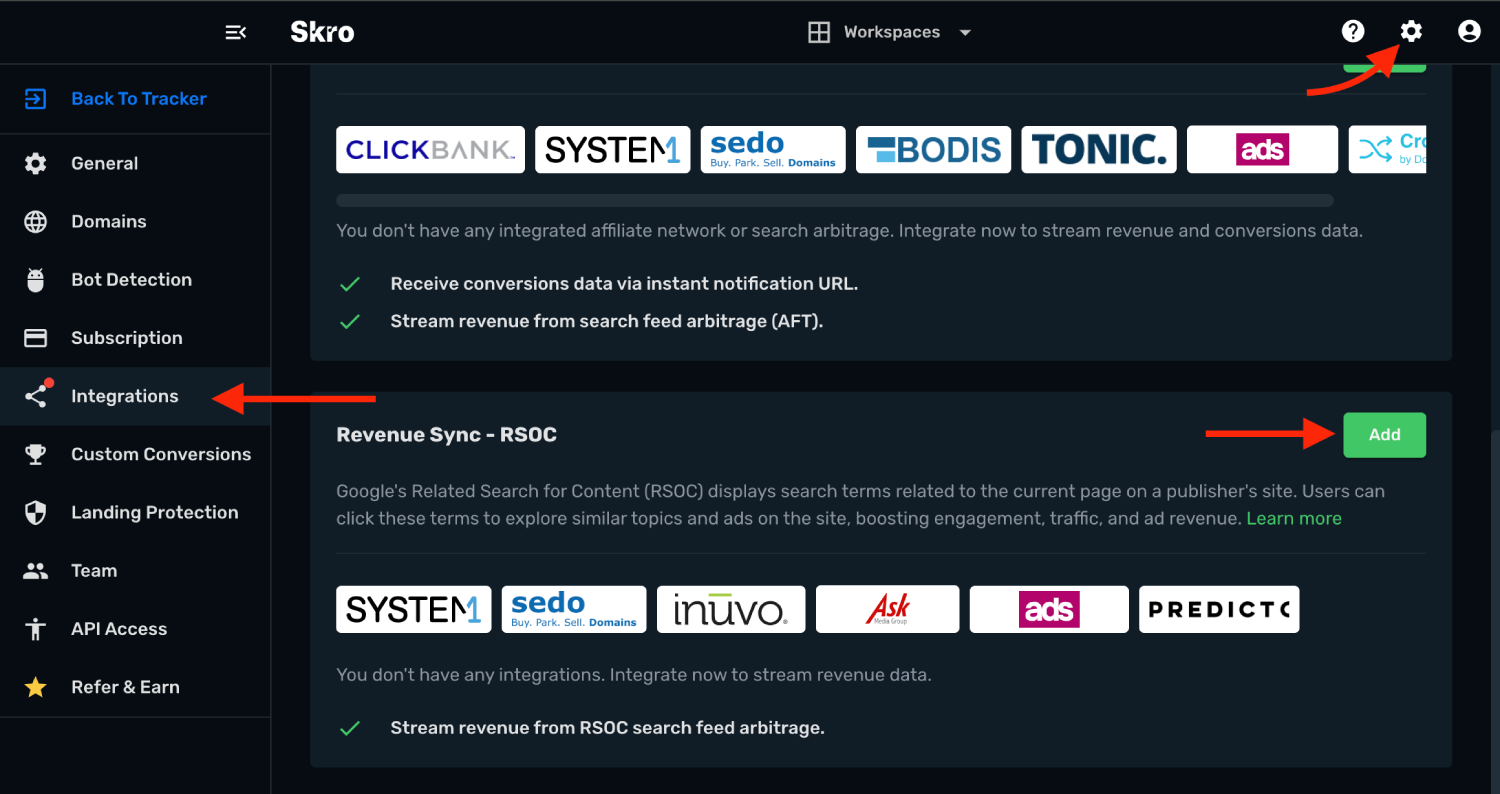Open the Refer & Earn menu item

pos(135,687)
